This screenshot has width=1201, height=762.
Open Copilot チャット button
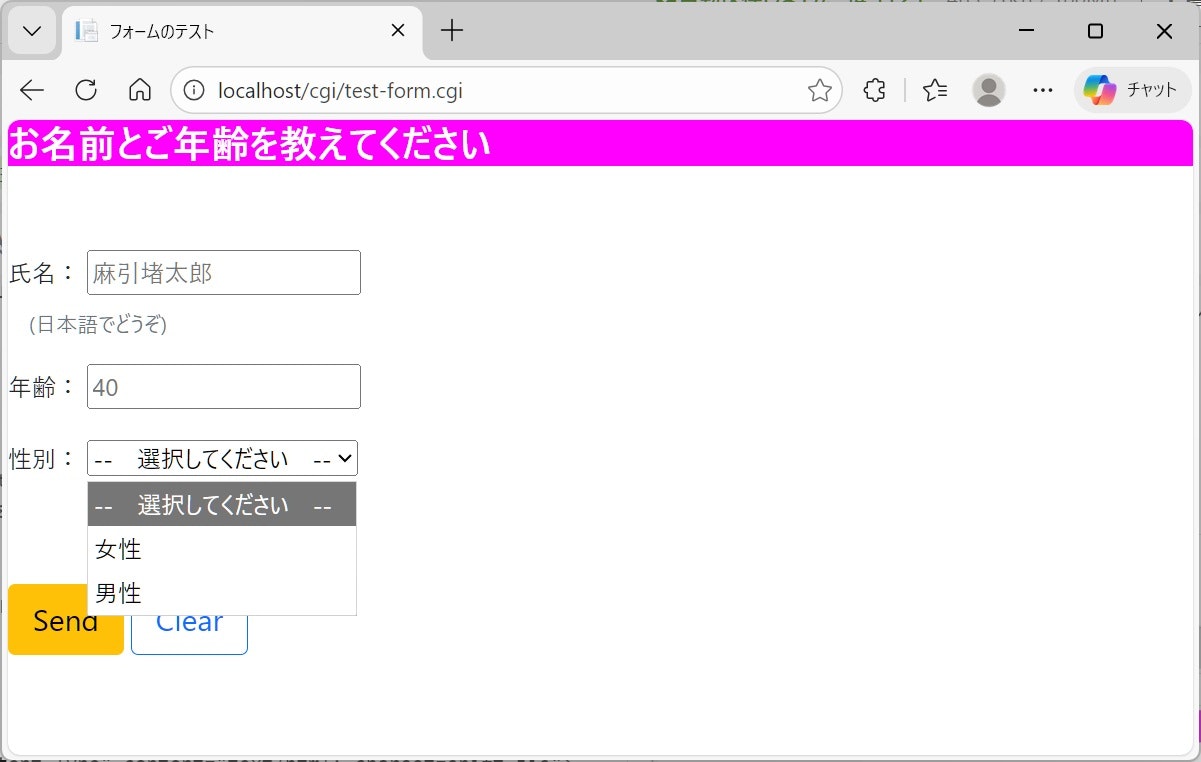pyautogui.click(x=1133, y=91)
